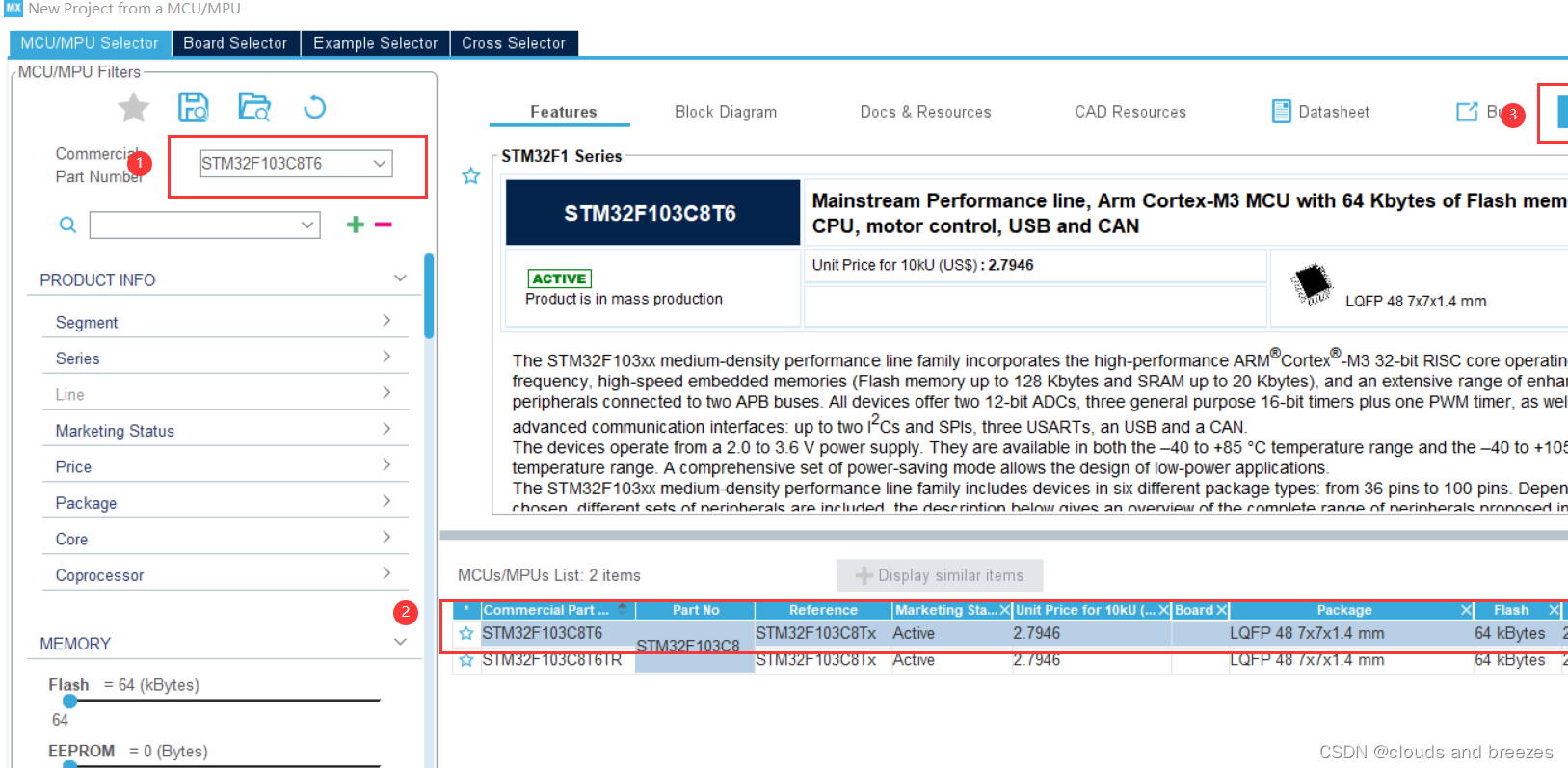
Task: Click the Buy external link icon
Action: [1467, 112]
